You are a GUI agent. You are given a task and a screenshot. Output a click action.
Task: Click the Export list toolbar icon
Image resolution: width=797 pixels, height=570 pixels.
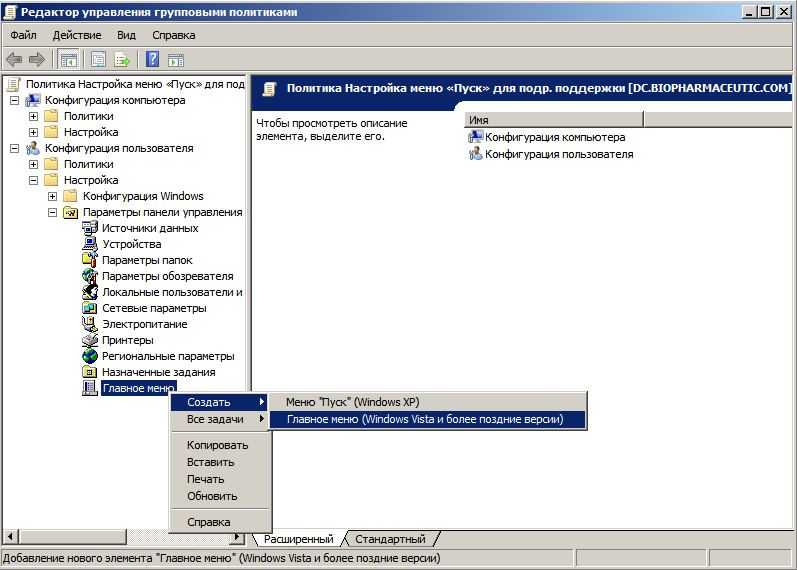(x=122, y=60)
